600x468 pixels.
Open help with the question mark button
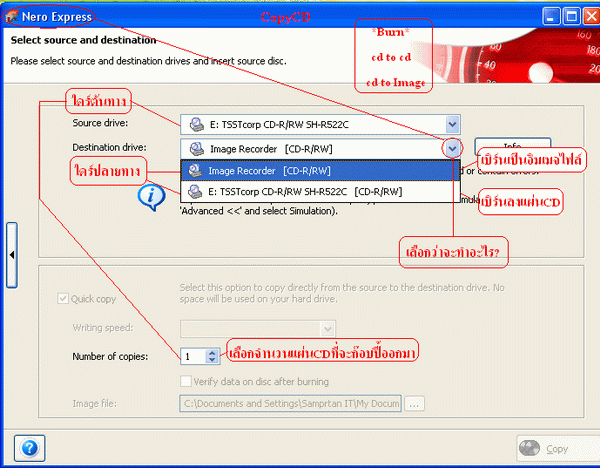point(30,448)
